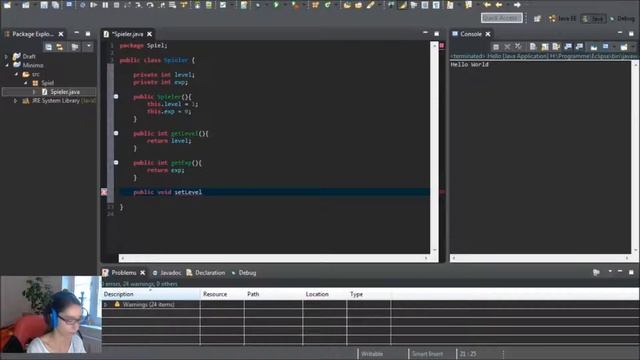The height and width of the screenshot is (360, 640).
Task: Switch to Debug perspective
Action: 622,19
